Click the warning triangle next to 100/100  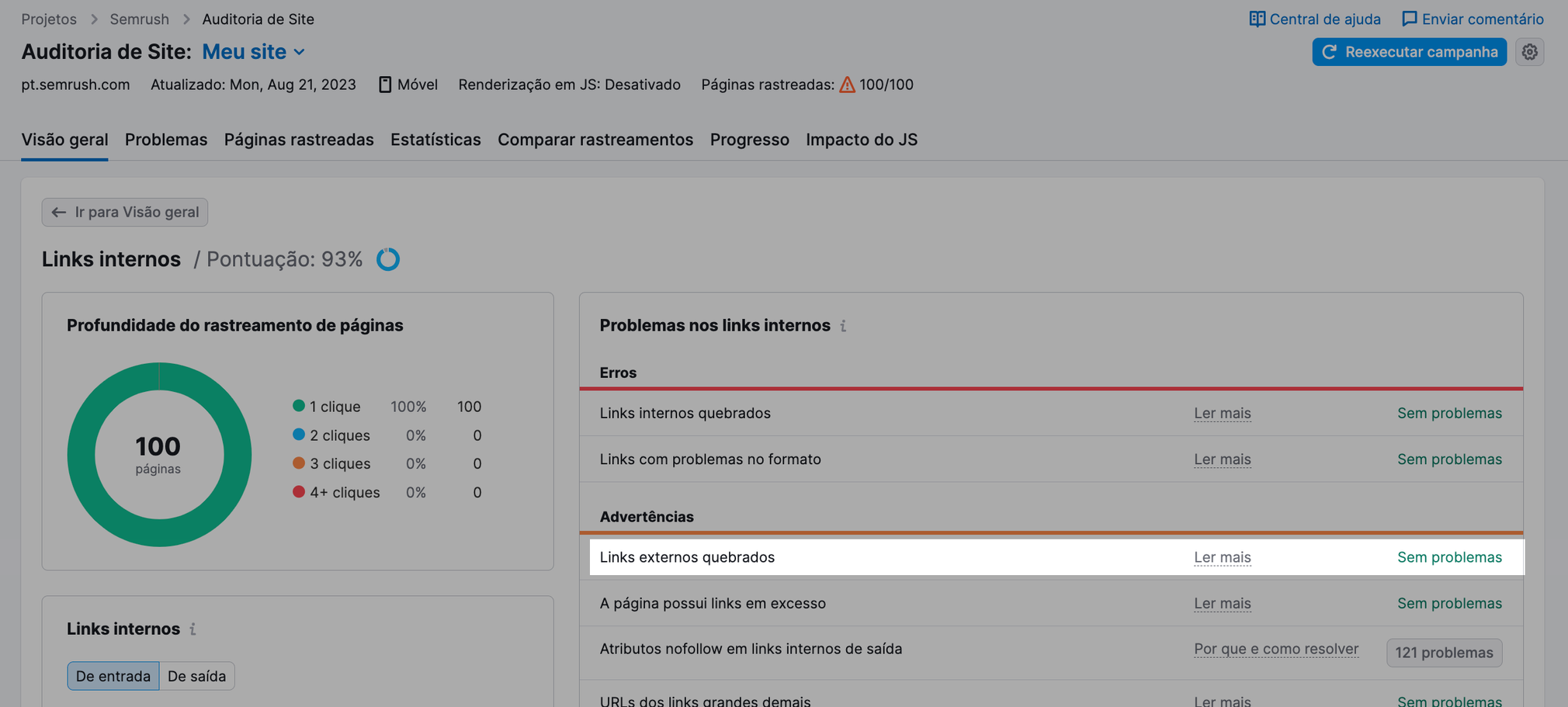(847, 85)
